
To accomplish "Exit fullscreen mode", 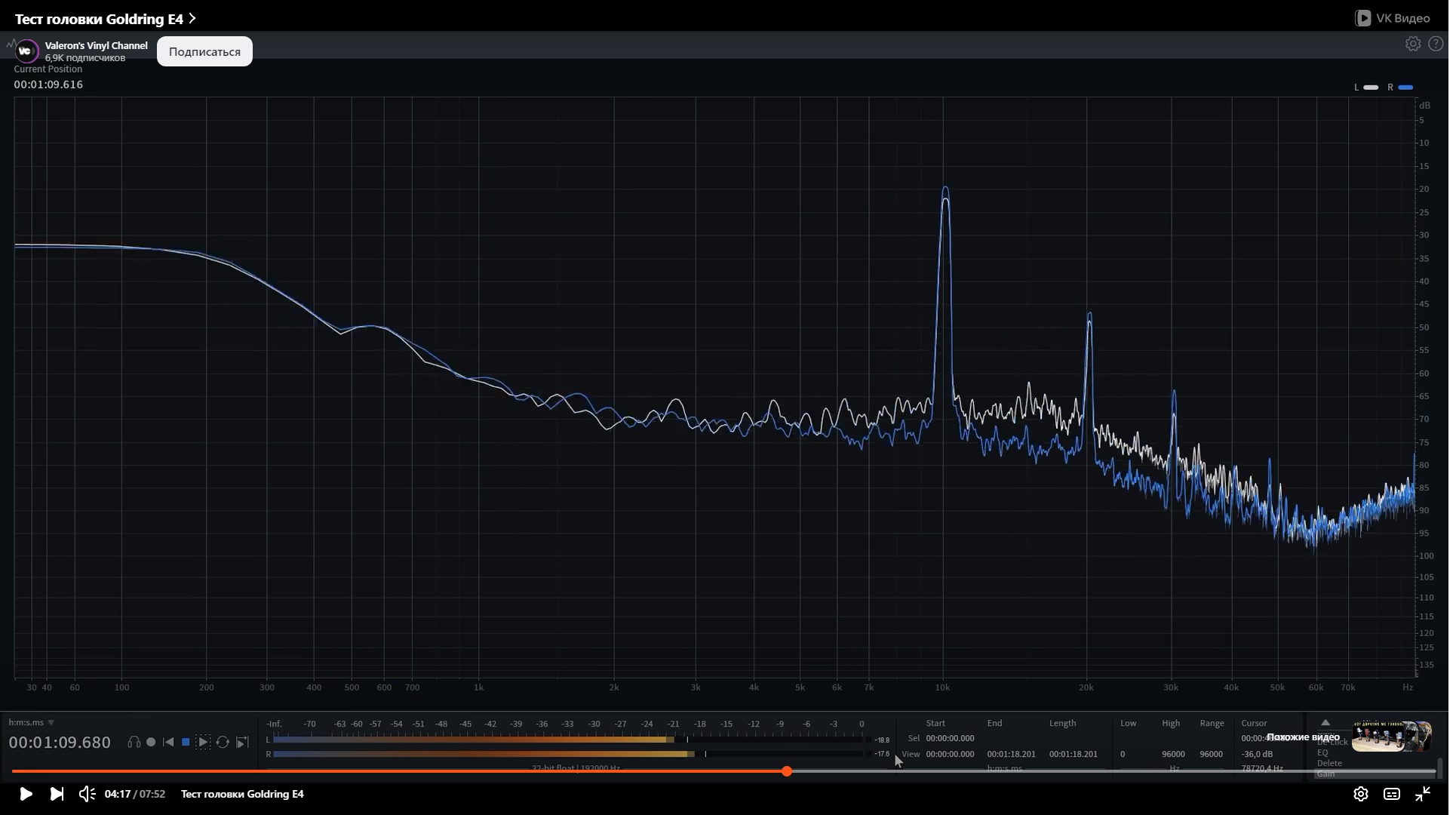I will (1422, 794).
